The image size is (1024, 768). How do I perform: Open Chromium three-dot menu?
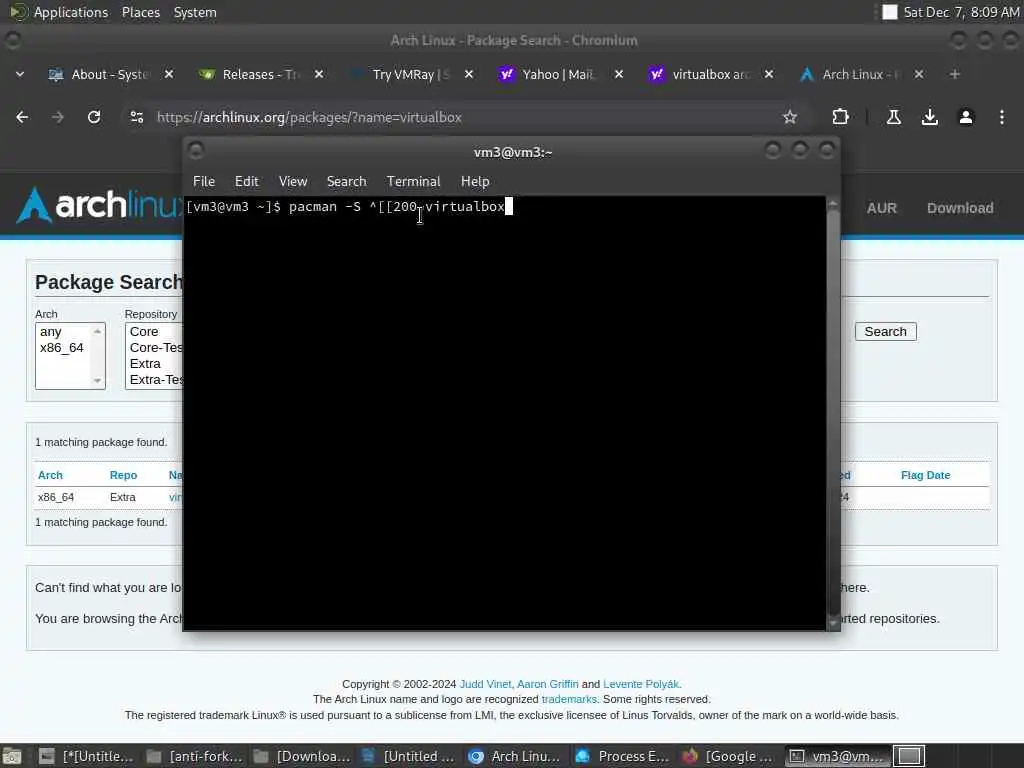1002,117
